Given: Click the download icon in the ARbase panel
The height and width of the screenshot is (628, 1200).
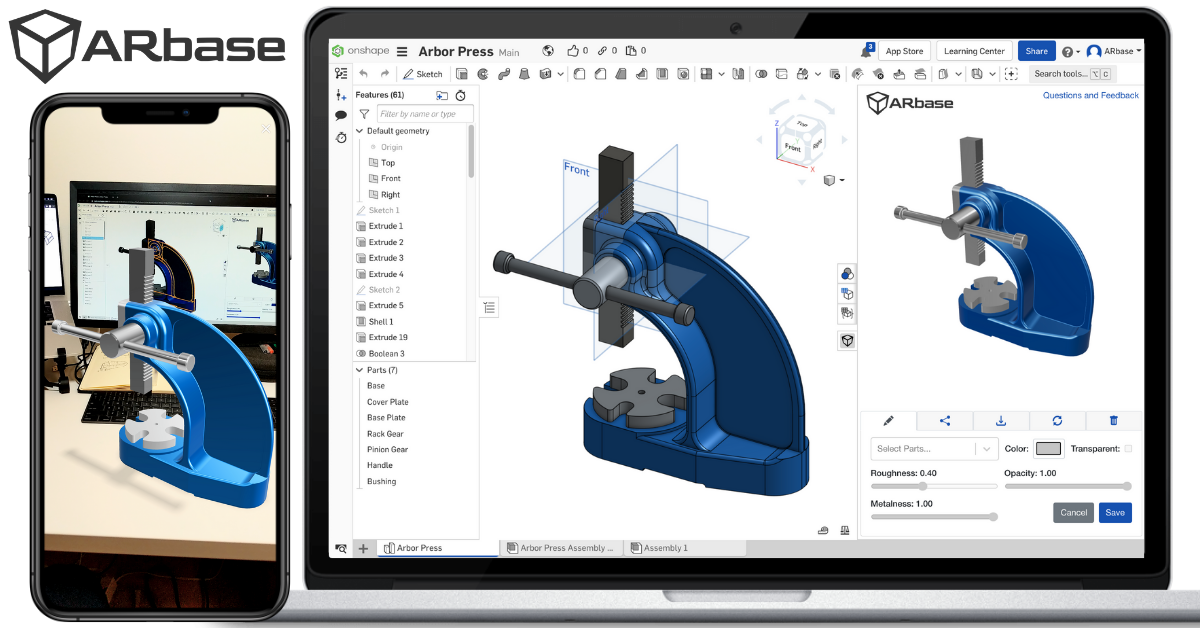Looking at the screenshot, I should point(1001,420).
